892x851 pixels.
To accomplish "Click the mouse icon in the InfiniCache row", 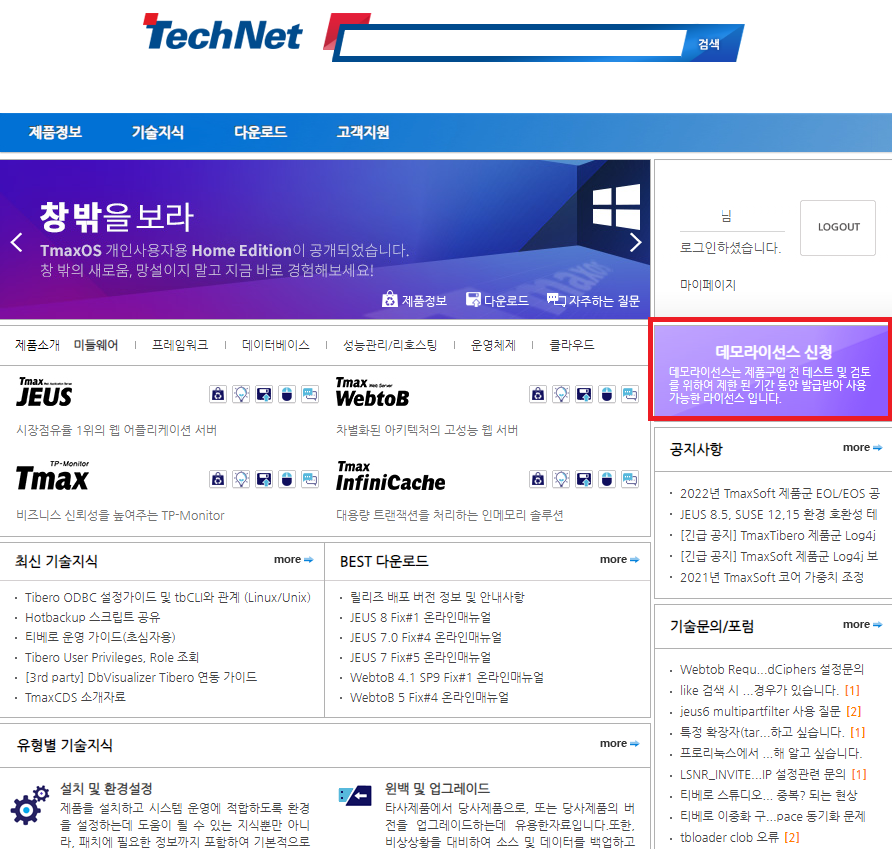I will (x=608, y=479).
